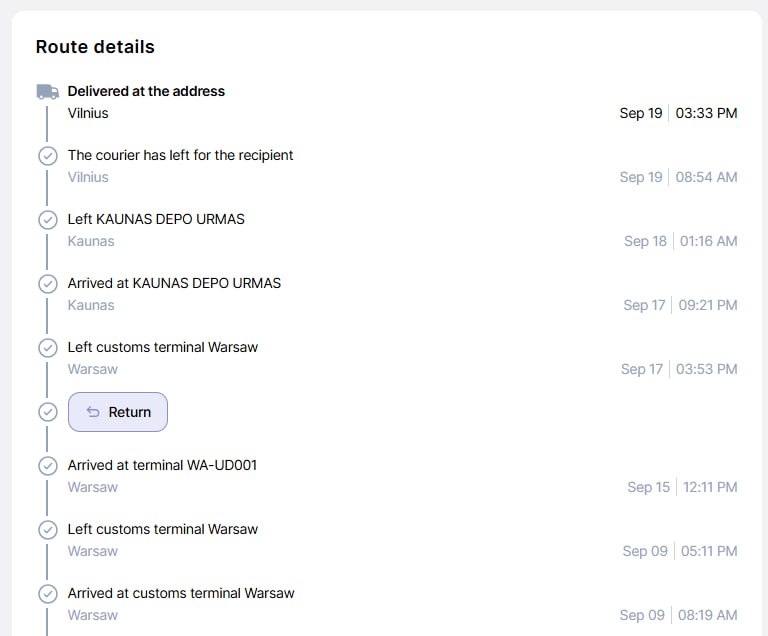The width and height of the screenshot is (768, 636).
Task: Click The courier has left for the recipient
Action: tap(180, 155)
